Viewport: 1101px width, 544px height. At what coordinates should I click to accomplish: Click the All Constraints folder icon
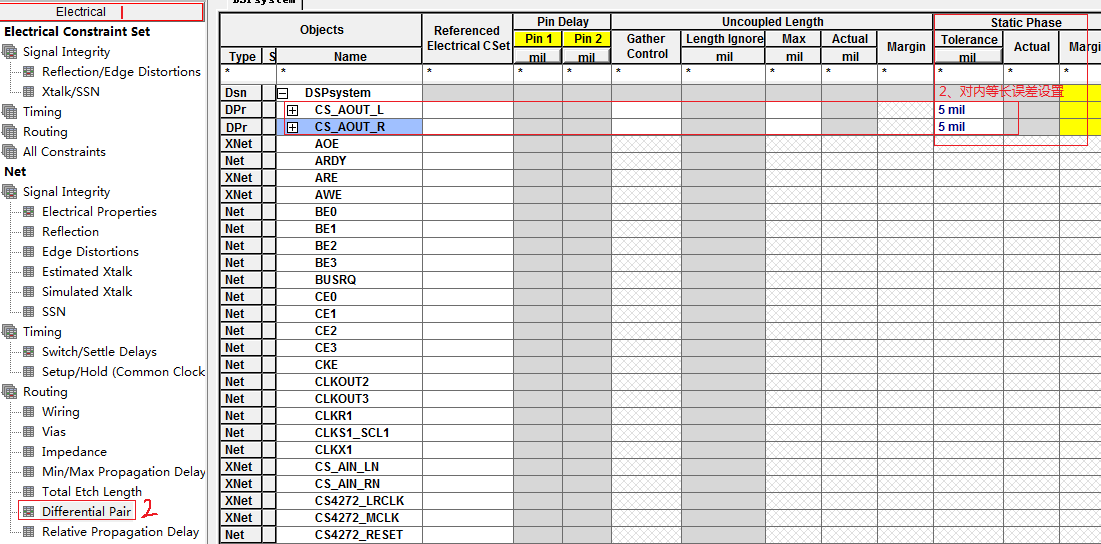point(10,152)
